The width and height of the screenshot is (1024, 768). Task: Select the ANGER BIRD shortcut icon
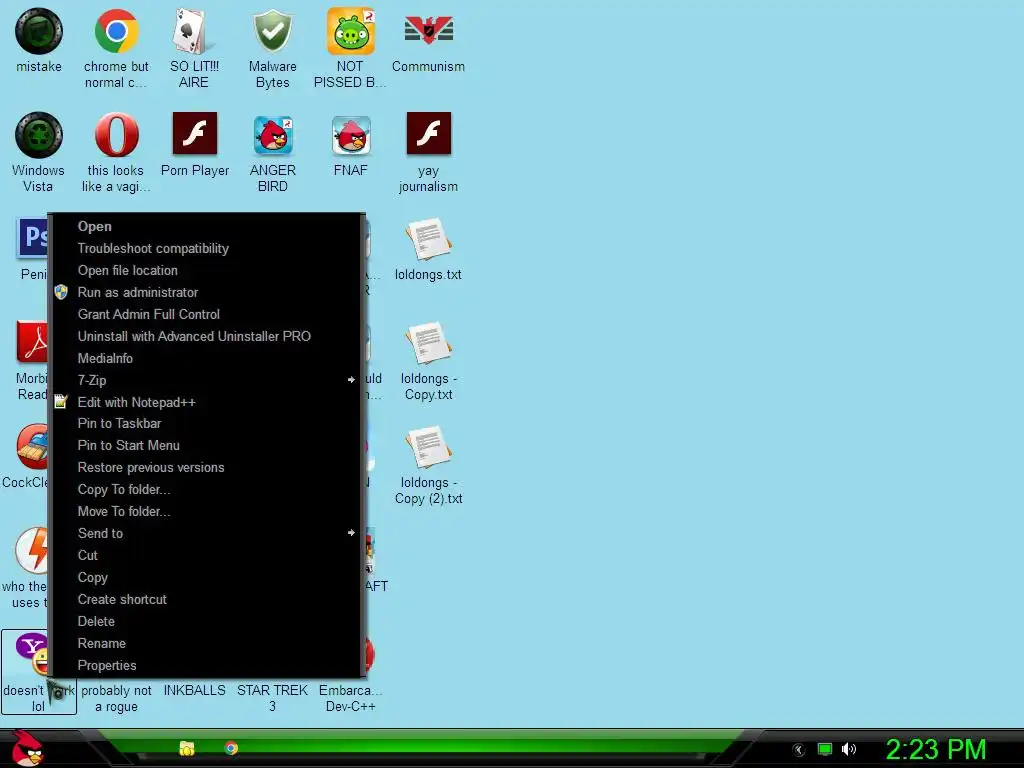tap(272, 135)
